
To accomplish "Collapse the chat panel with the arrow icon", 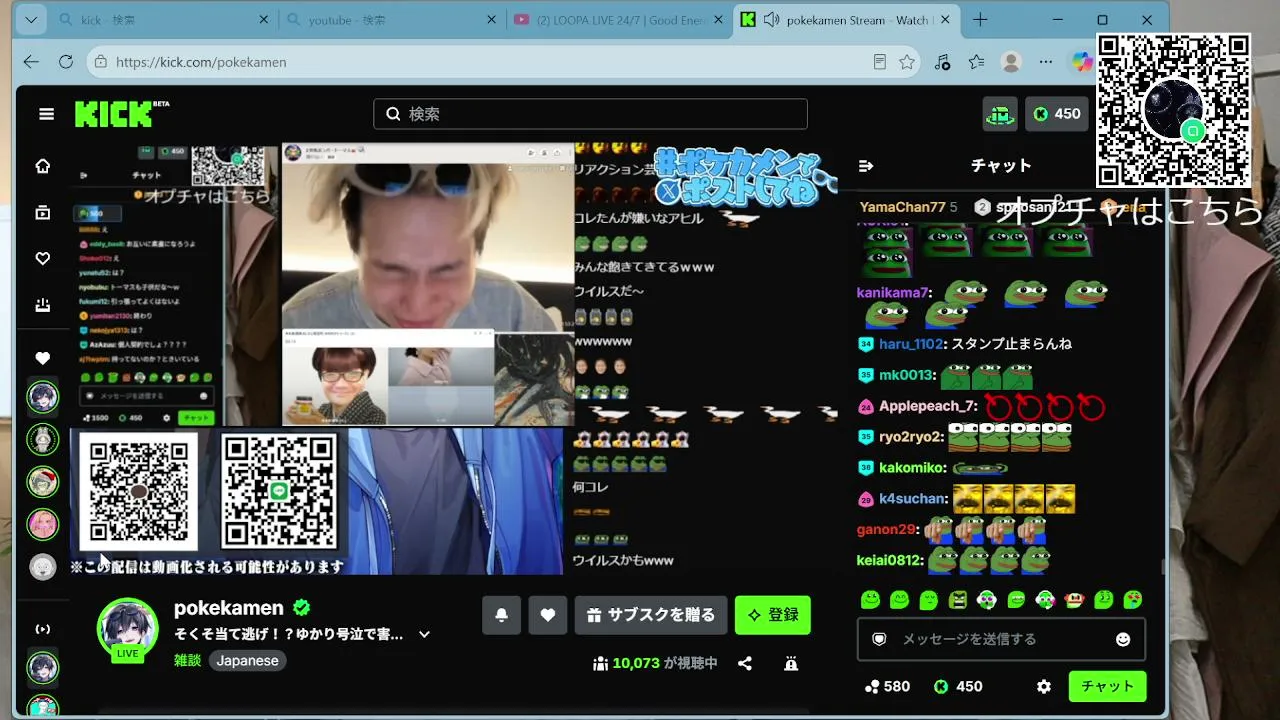I will point(866,166).
